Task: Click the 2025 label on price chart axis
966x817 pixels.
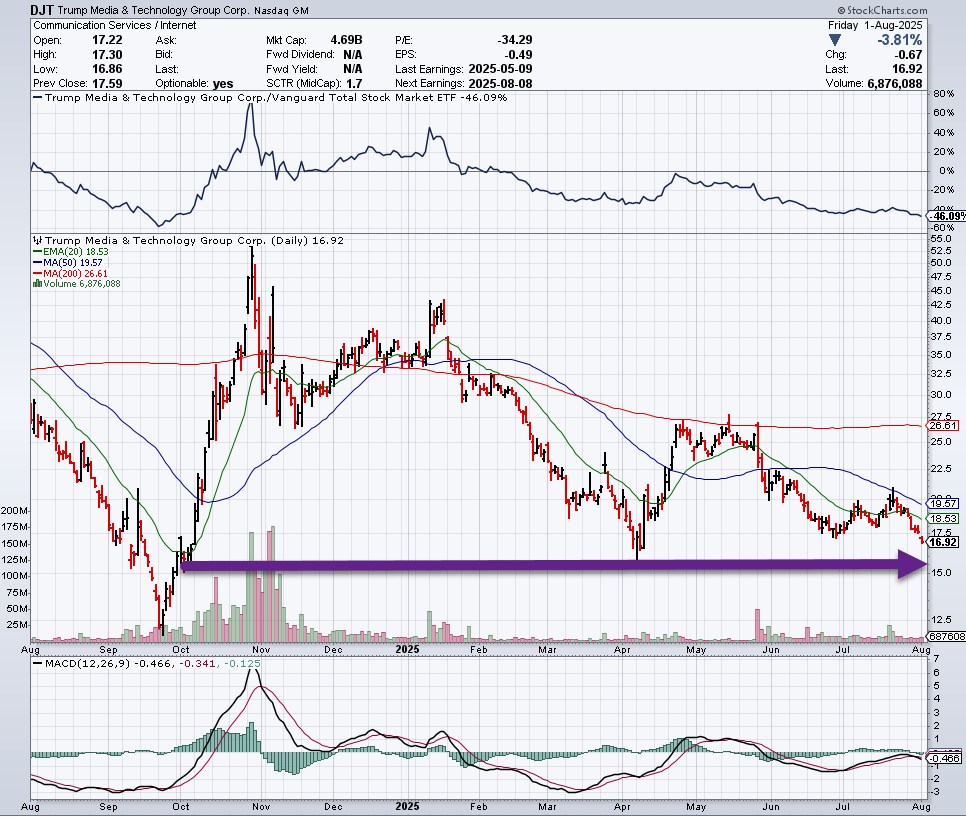Action: tap(407, 649)
